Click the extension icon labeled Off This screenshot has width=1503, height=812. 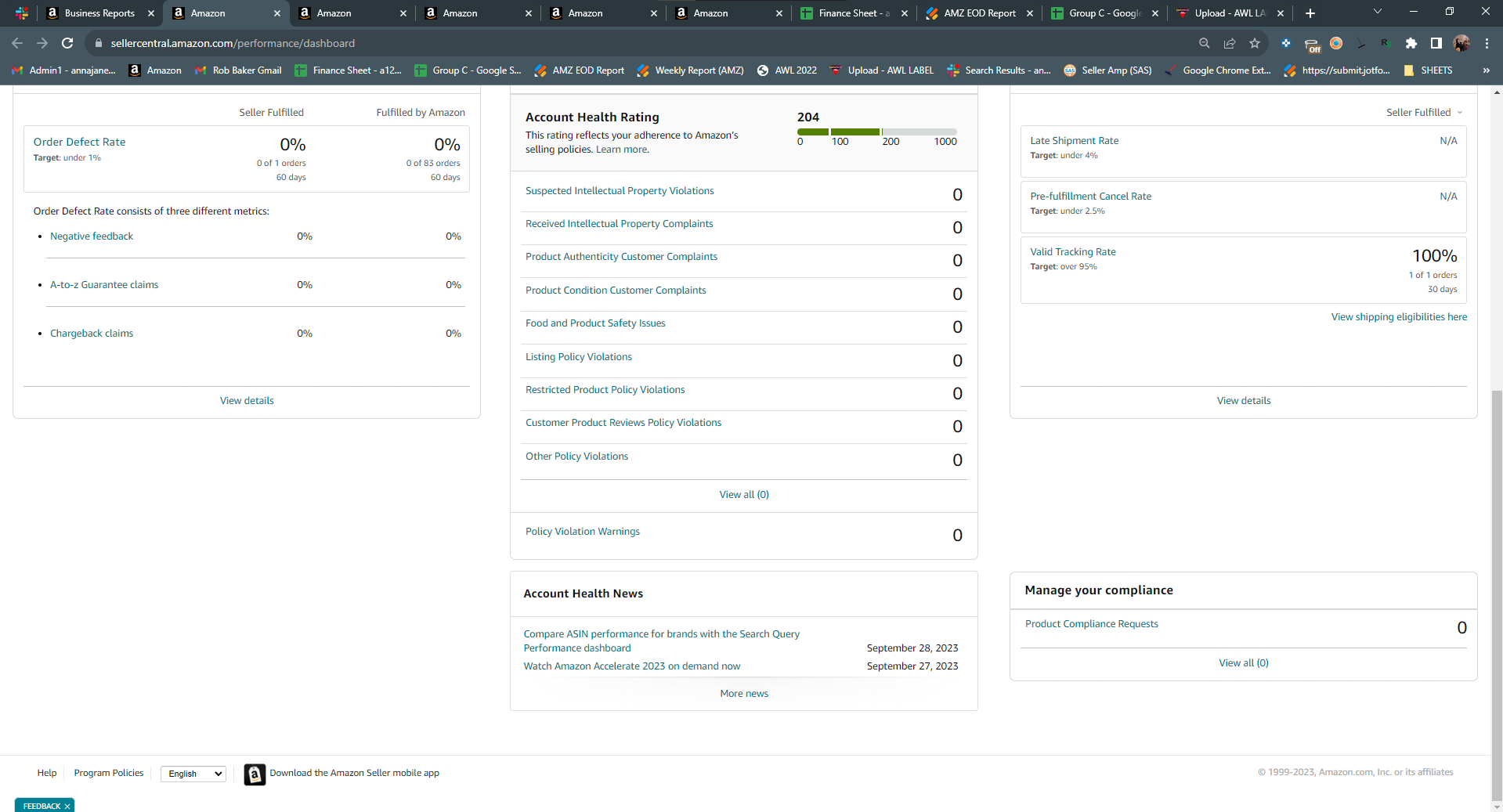1312,45
